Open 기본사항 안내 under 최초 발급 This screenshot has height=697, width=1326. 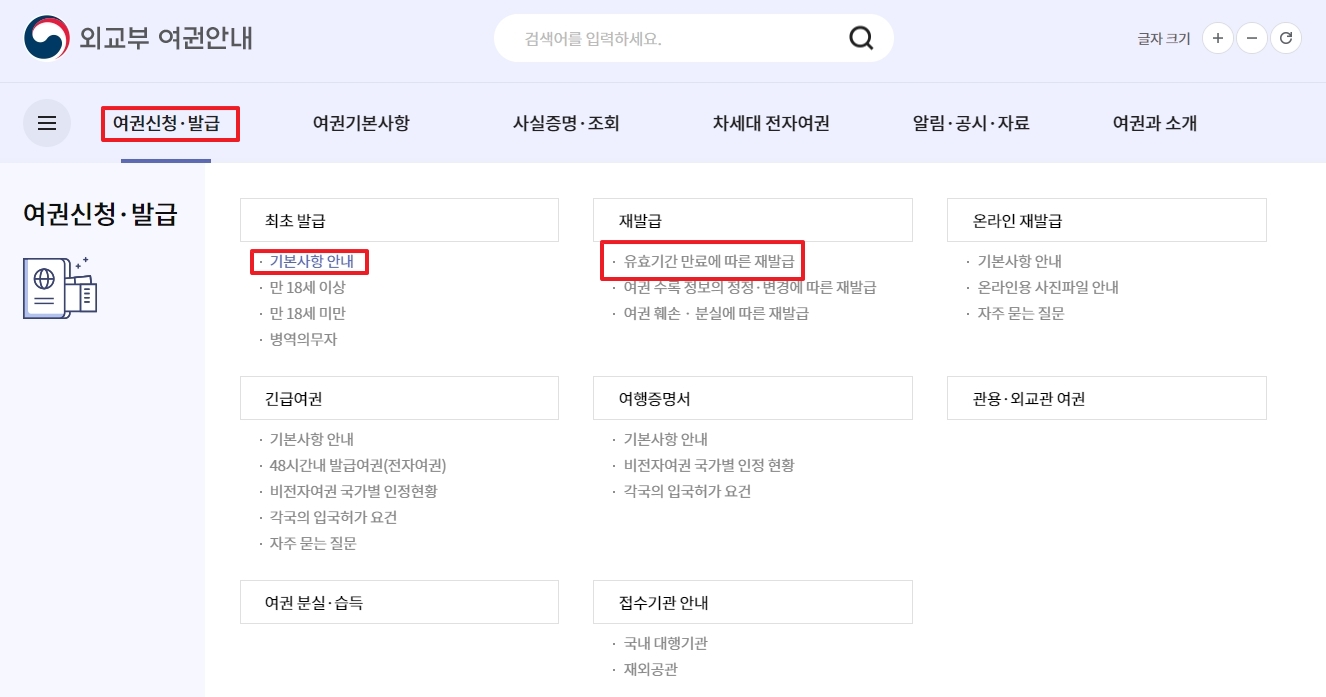311,261
